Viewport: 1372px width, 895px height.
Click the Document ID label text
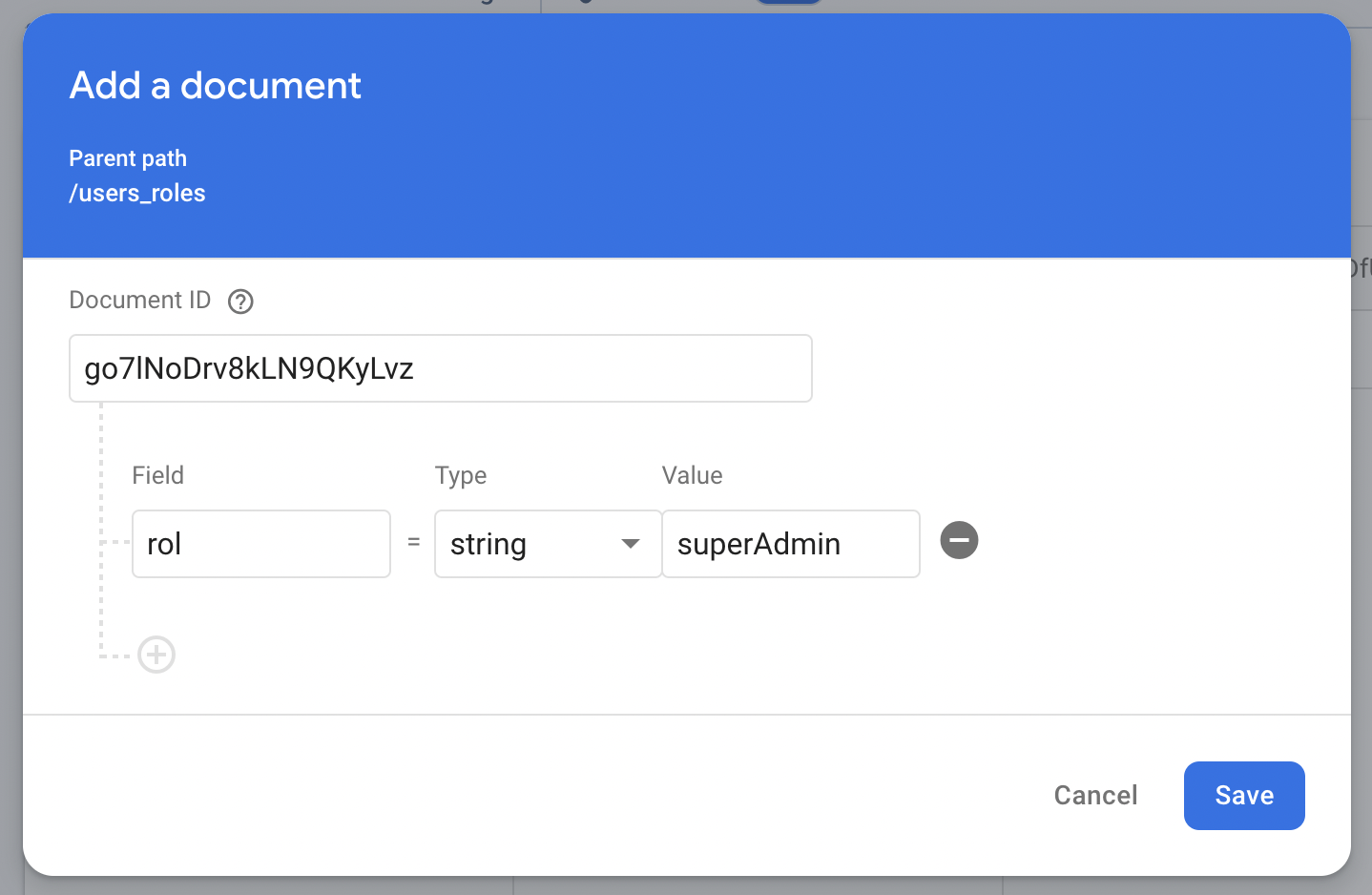139,301
